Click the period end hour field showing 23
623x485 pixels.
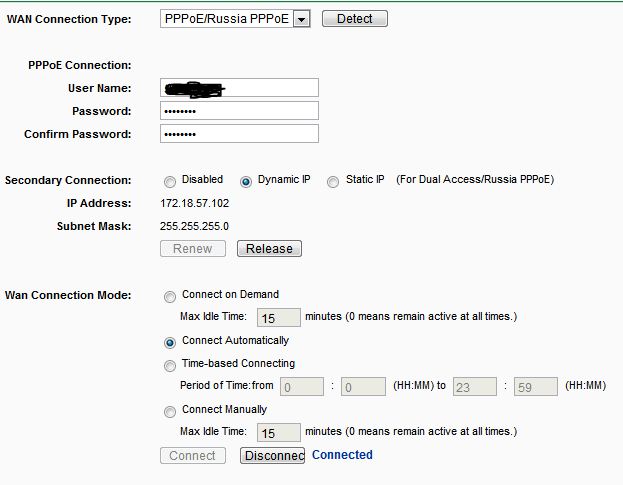pos(475,387)
